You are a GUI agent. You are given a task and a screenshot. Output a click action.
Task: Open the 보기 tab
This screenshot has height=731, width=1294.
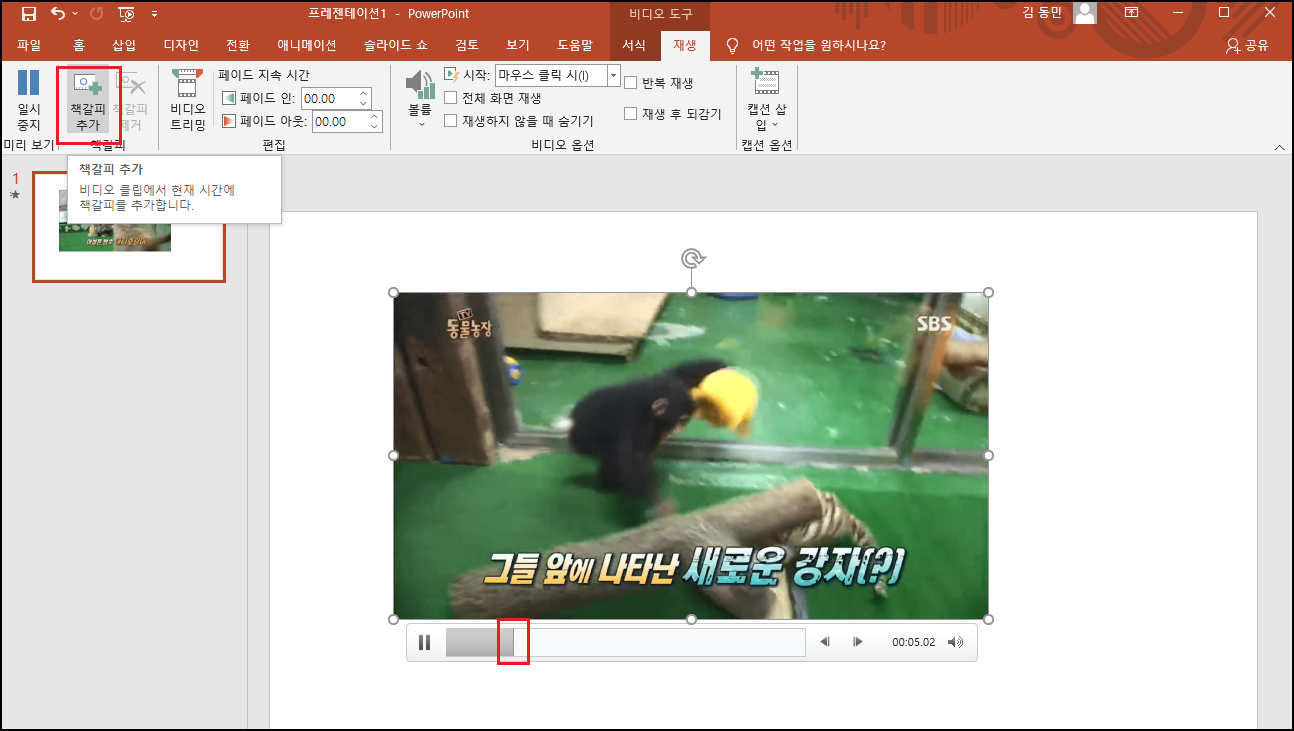coord(518,45)
